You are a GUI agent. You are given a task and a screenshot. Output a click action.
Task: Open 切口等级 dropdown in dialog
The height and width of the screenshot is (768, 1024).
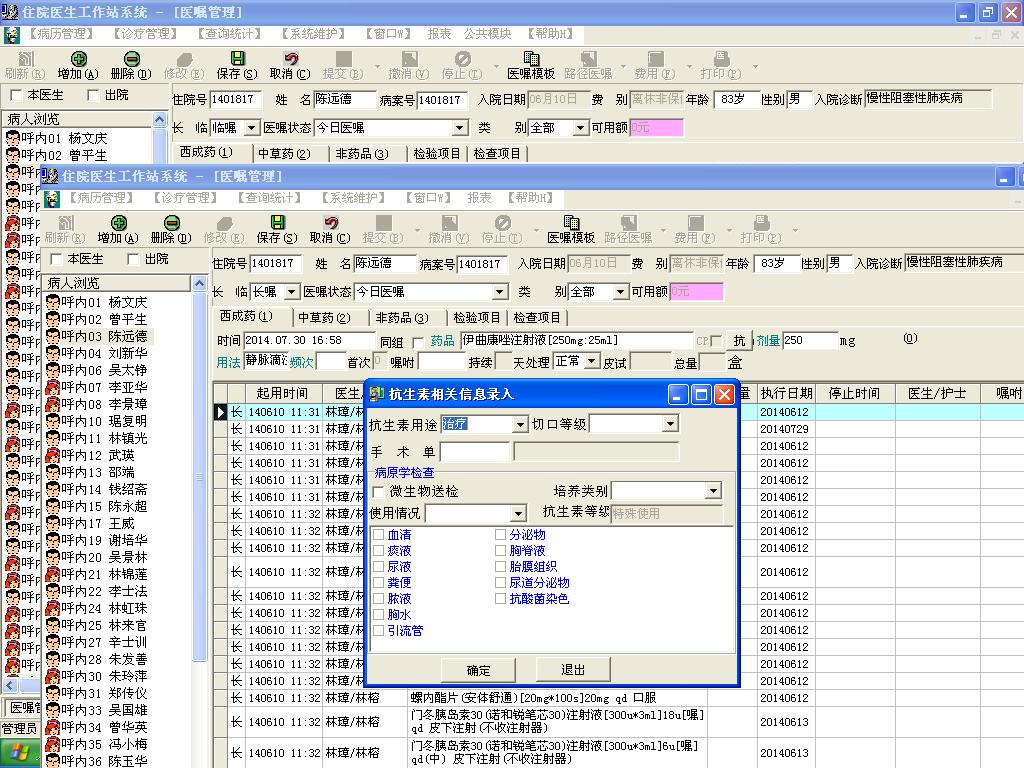[671, 424]
